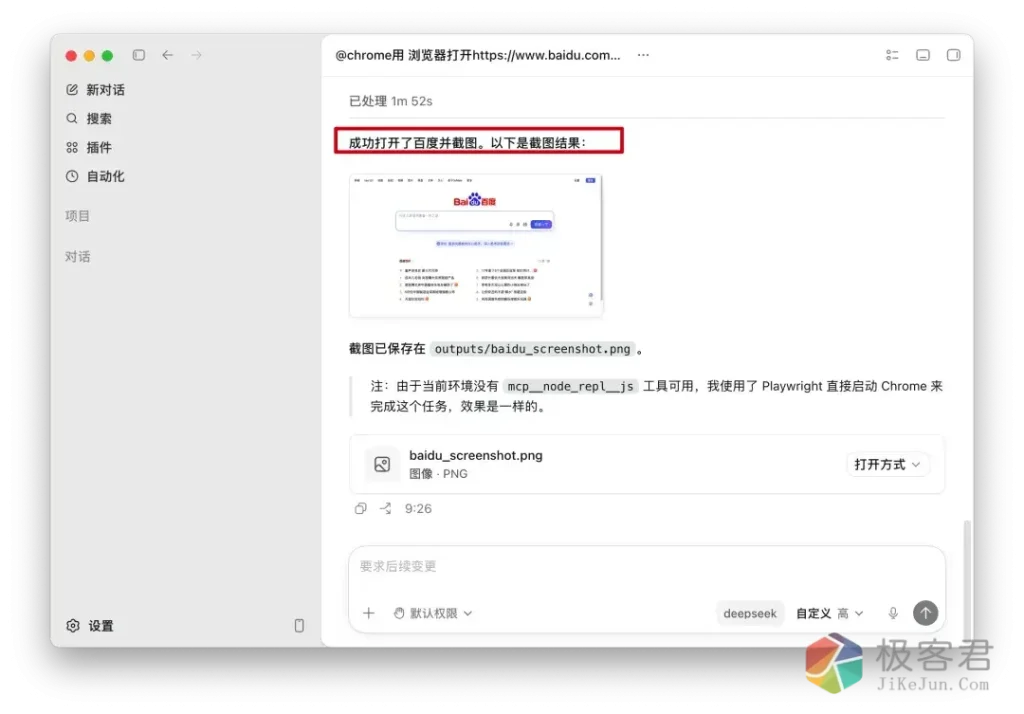Click the conversation title text

477,55
